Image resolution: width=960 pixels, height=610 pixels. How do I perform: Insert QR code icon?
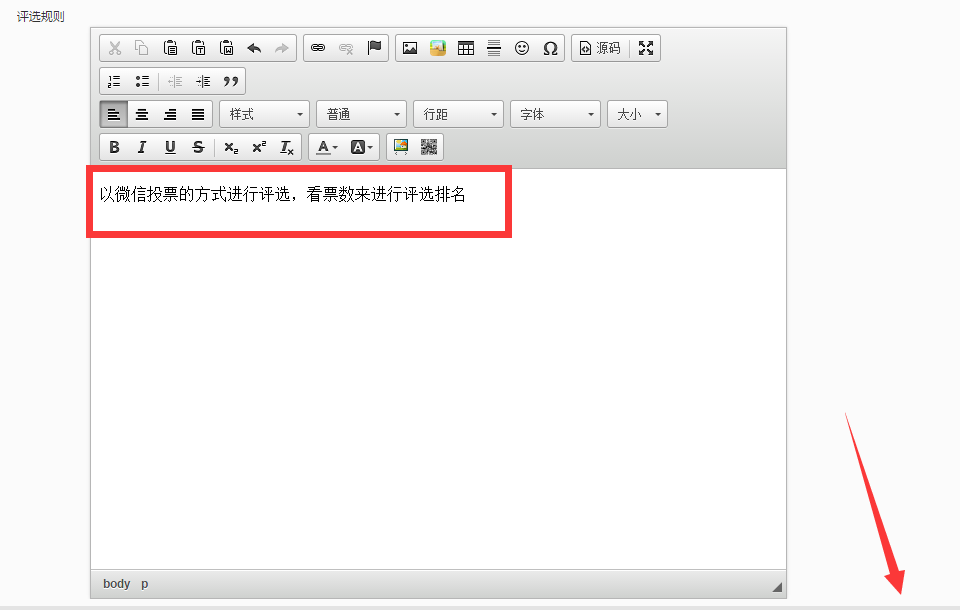pyautogui.click(x=429, y=147)
